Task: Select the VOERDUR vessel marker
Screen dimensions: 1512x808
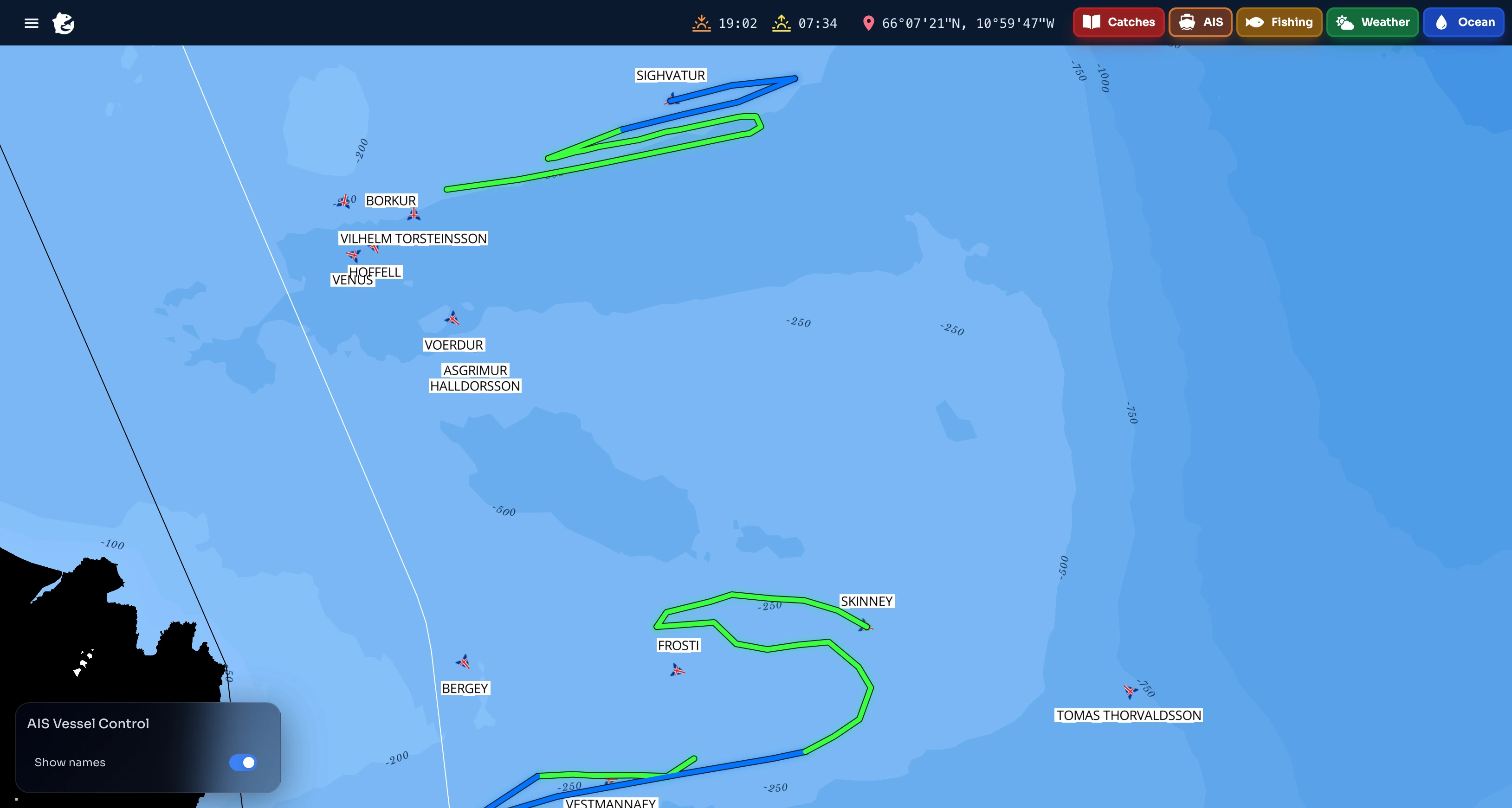Action: (x=452, y=319)
